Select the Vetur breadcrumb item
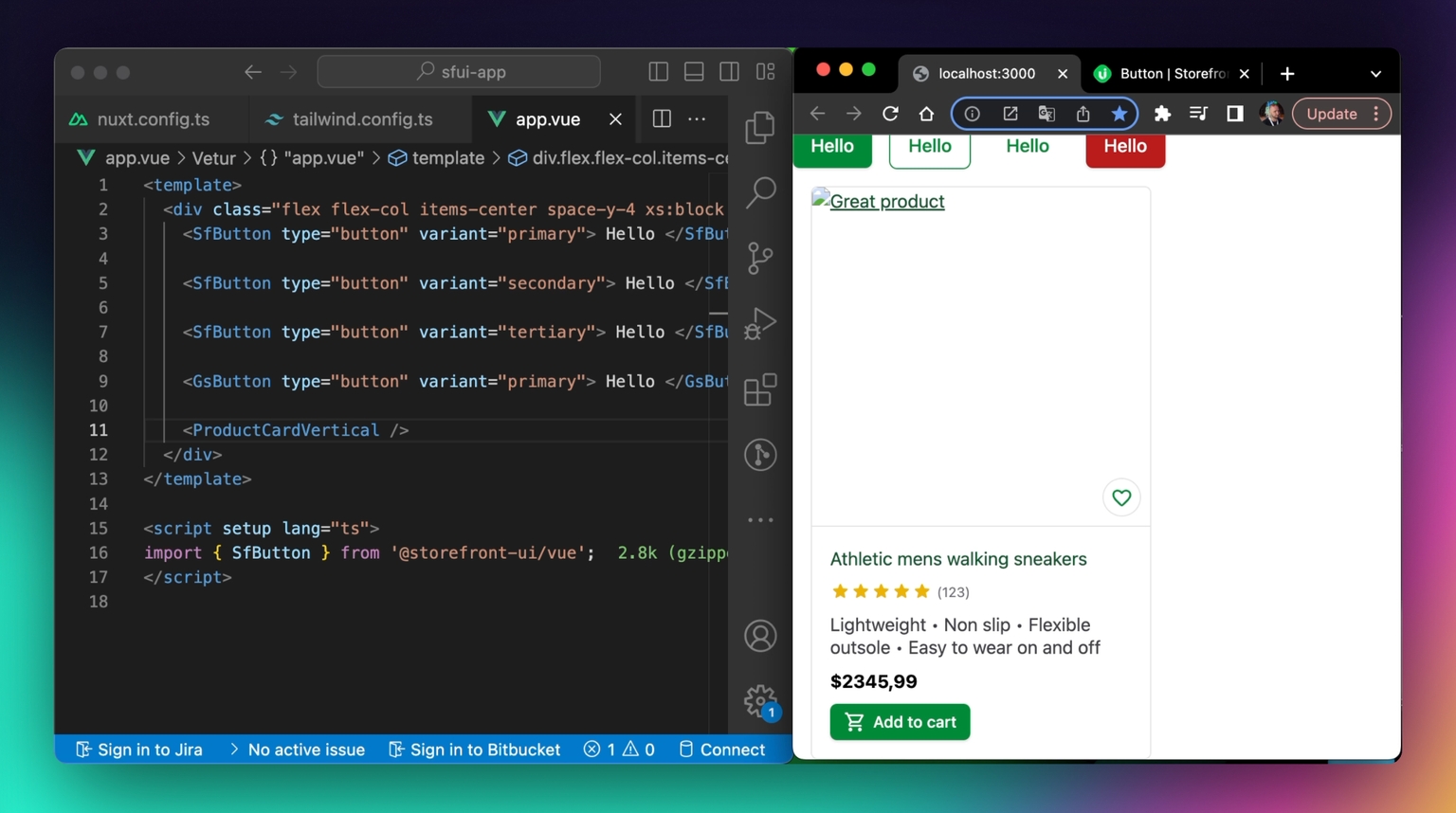 click(213, 158)
